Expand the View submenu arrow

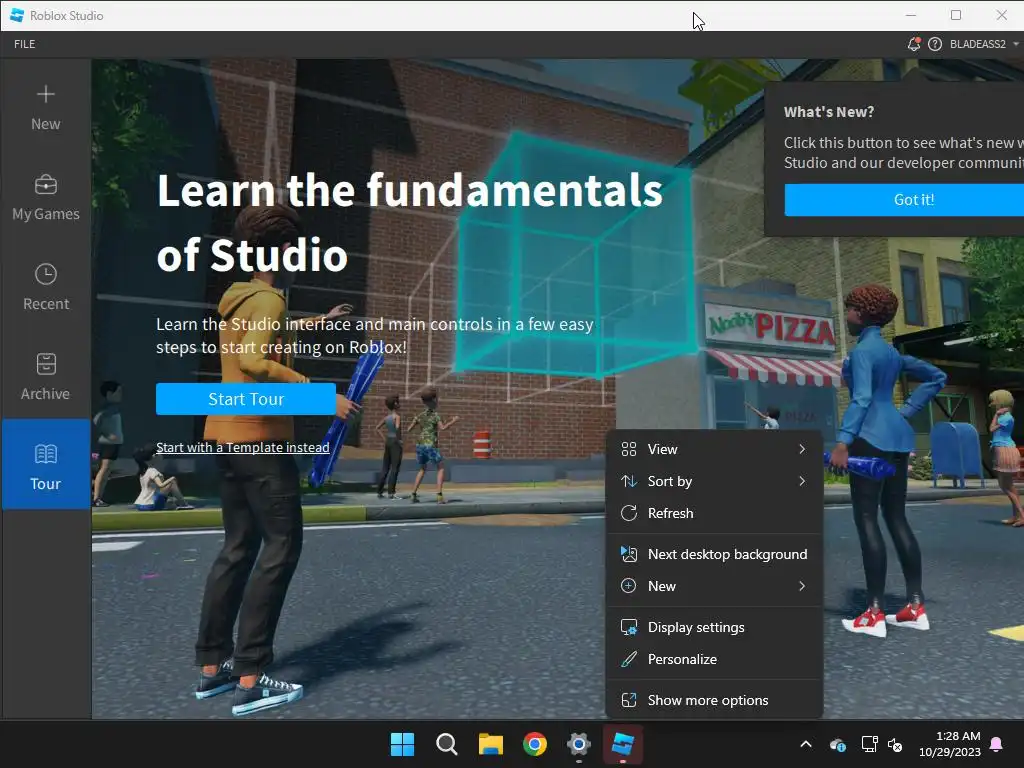pos(802,449)
